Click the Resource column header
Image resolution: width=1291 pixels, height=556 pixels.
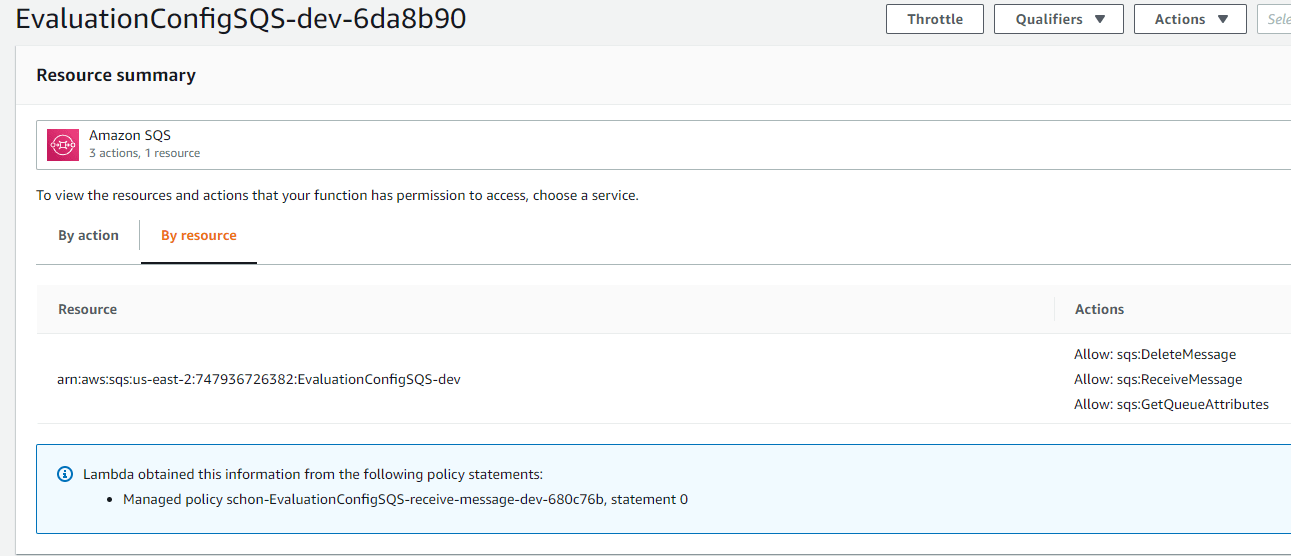coord(88,309)
